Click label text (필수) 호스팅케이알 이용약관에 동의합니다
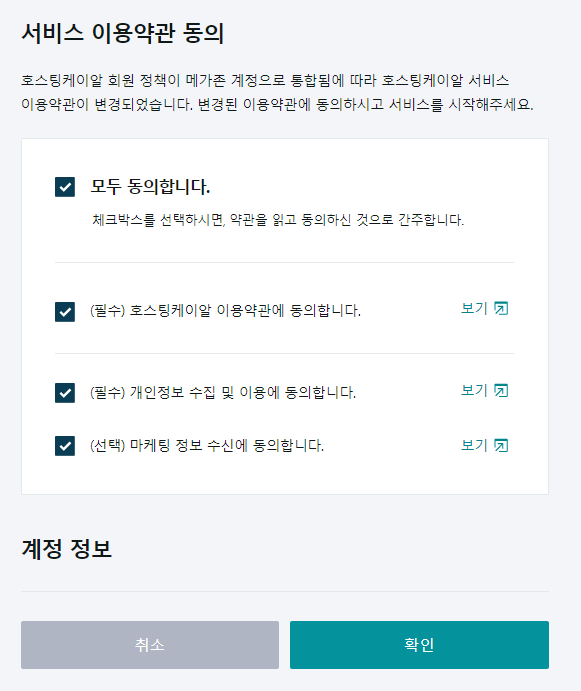 tap(225, 311)
